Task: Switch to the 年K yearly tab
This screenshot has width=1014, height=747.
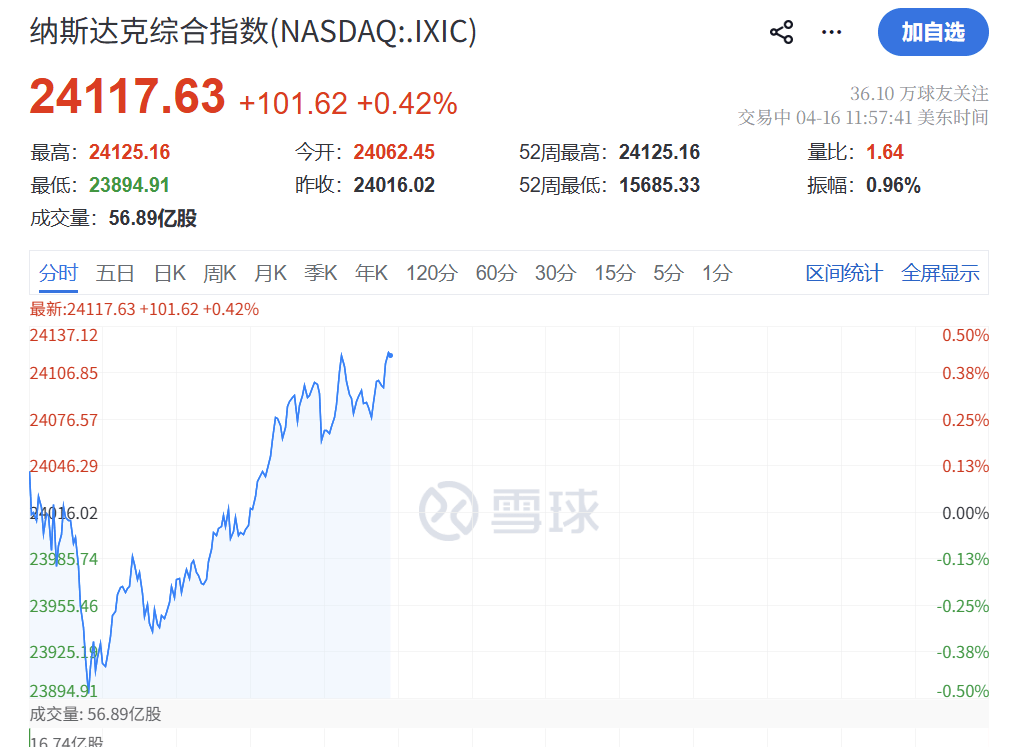Action: coord(370,272)
